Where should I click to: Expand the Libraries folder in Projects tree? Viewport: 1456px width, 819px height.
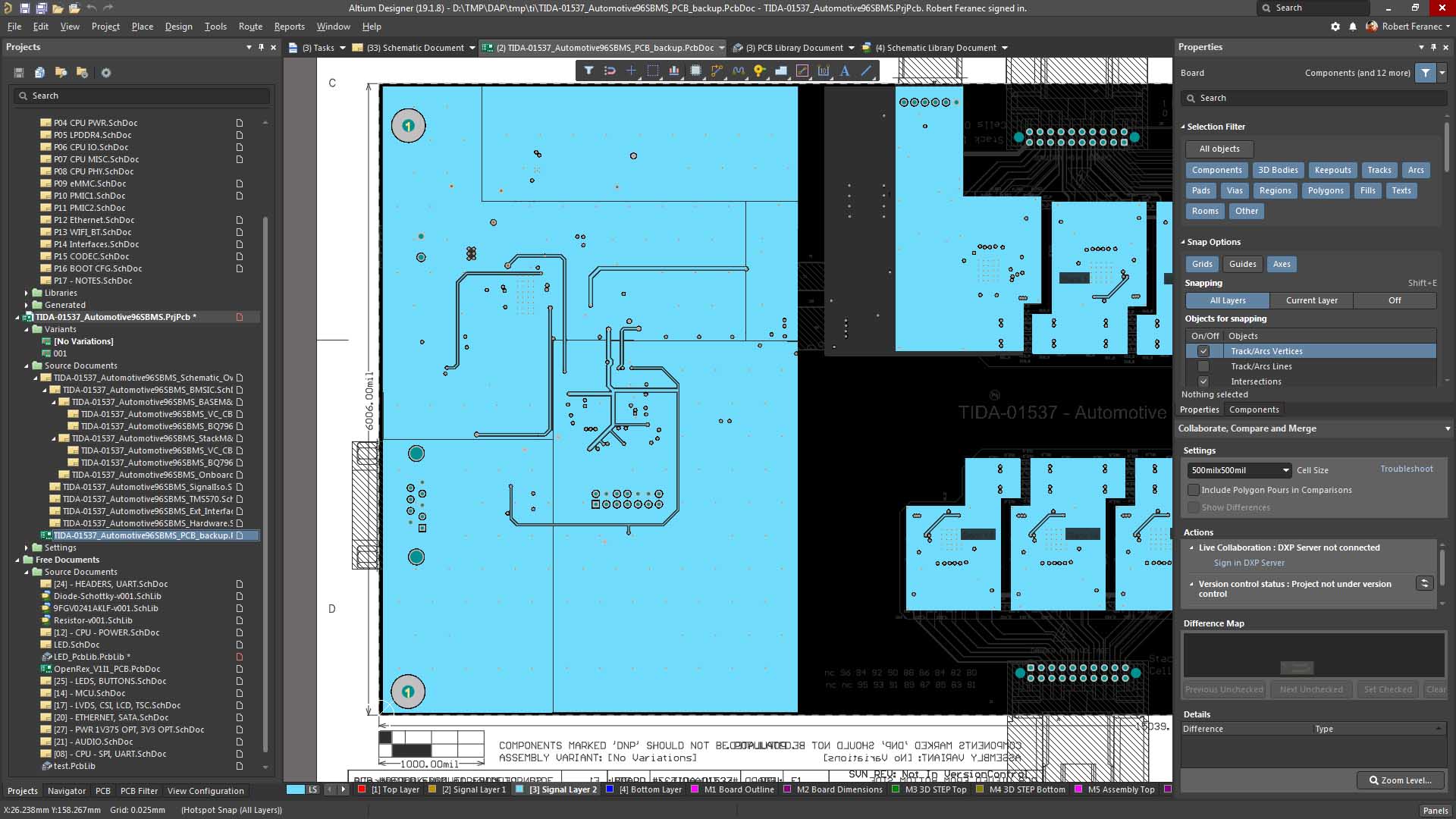click(x=27, y=293)
